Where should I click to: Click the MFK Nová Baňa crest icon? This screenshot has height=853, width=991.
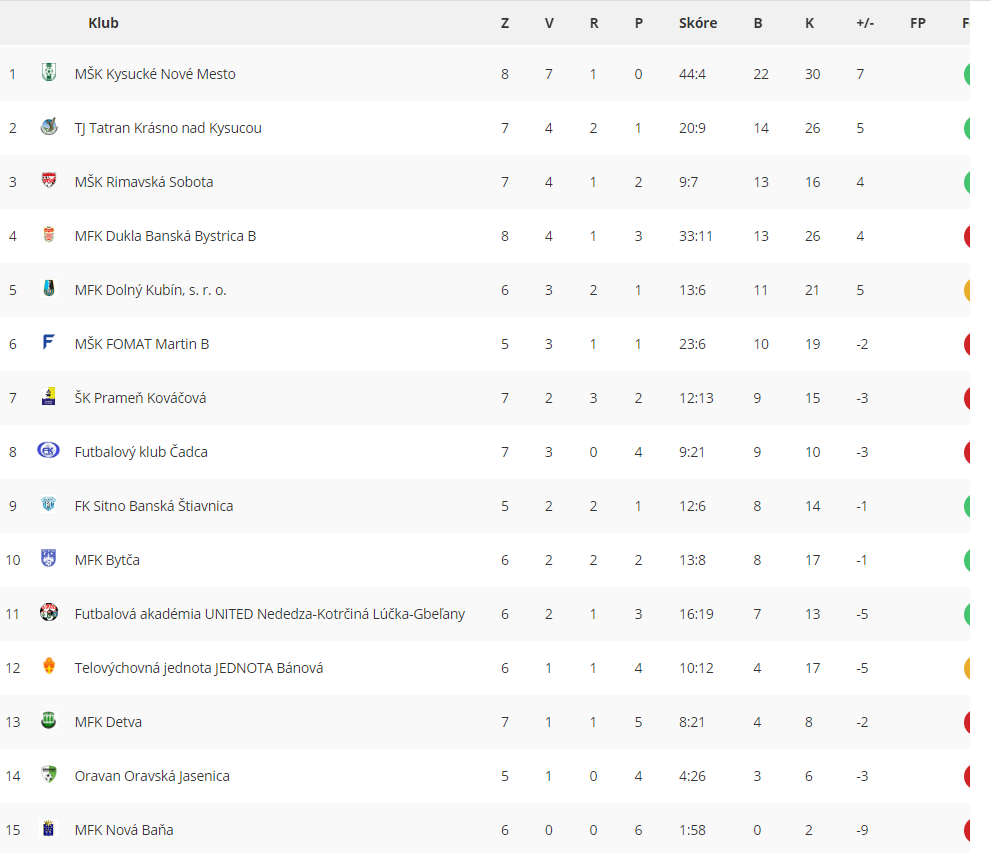(49, 828)
